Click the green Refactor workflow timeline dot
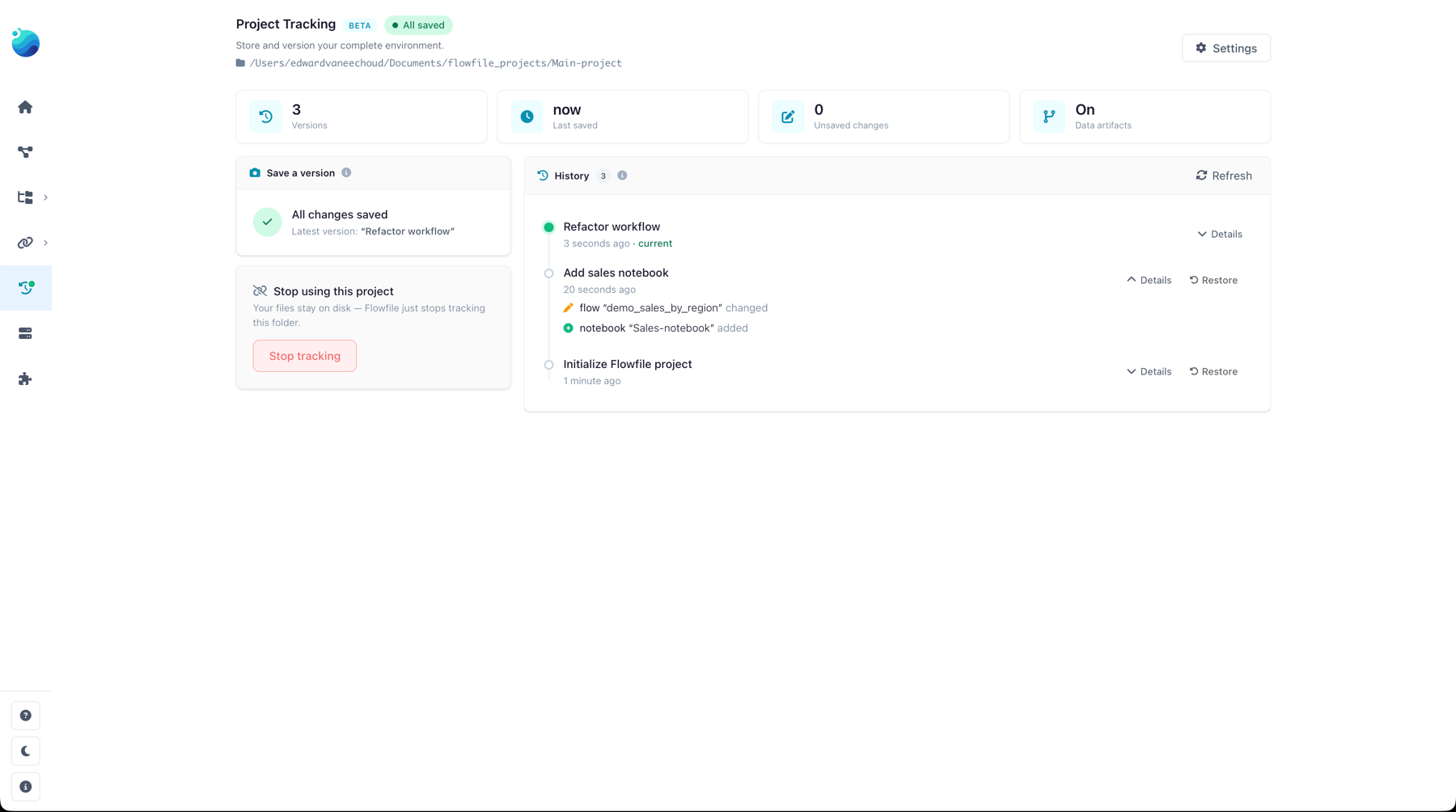 (x=548, y=227)
